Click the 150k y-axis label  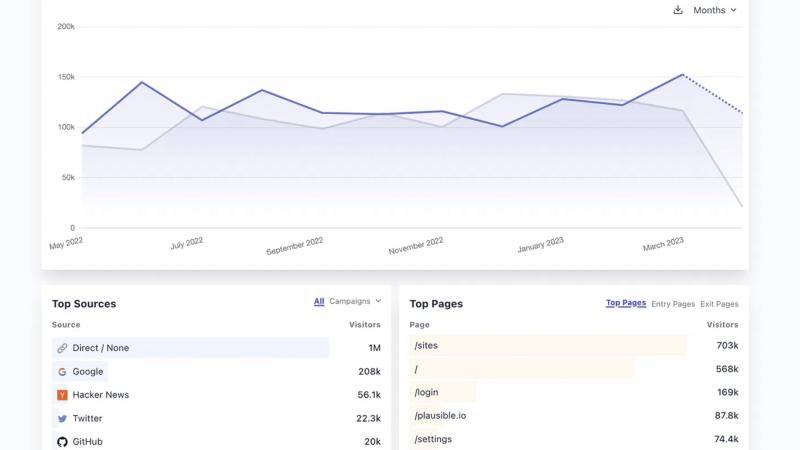coord(66,77)
